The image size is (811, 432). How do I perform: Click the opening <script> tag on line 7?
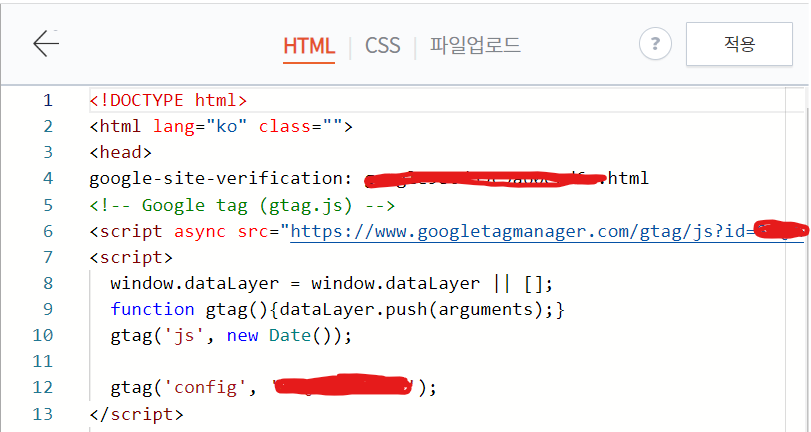pos(131,257)
